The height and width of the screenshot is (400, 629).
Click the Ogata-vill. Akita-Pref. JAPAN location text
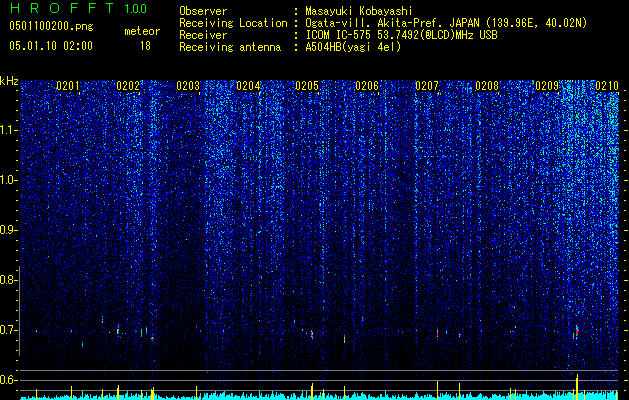pyautogui.click(x=446, y=23)
